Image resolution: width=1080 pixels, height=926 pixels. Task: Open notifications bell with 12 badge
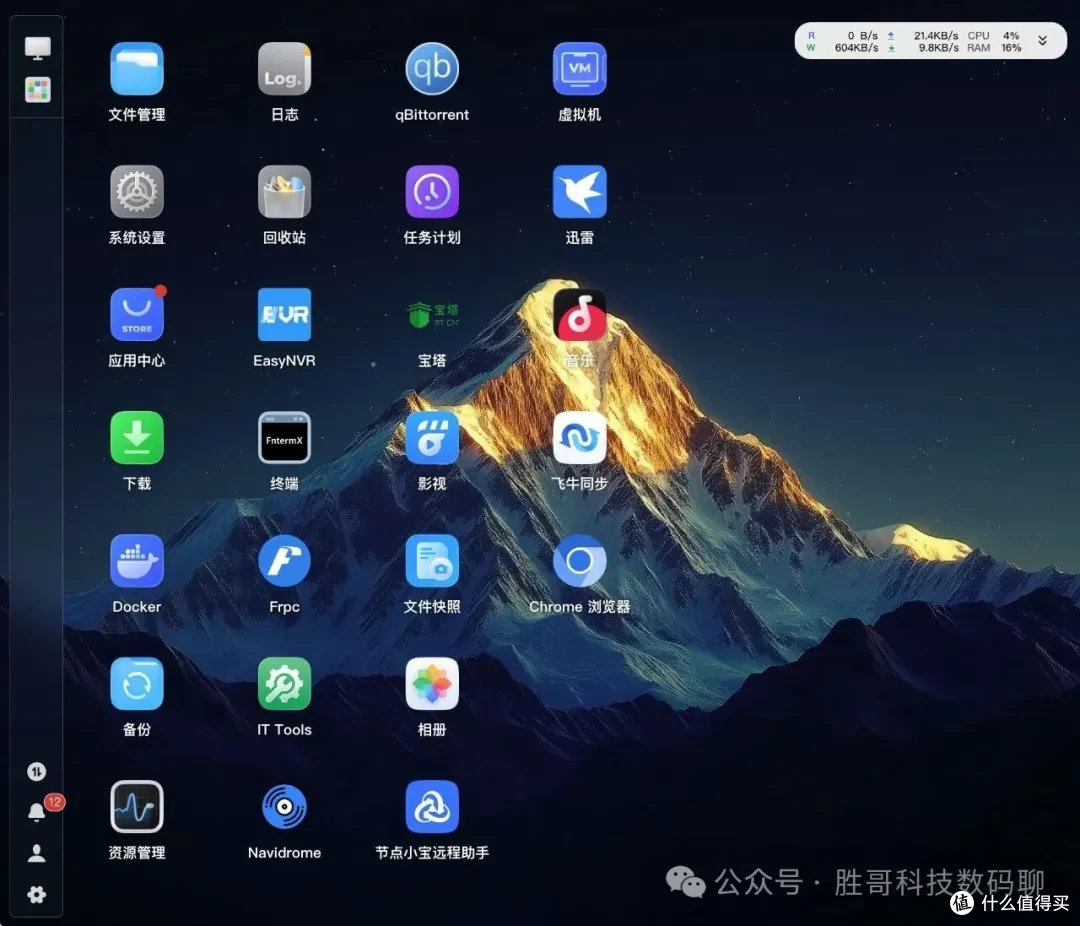click(37, 812)
